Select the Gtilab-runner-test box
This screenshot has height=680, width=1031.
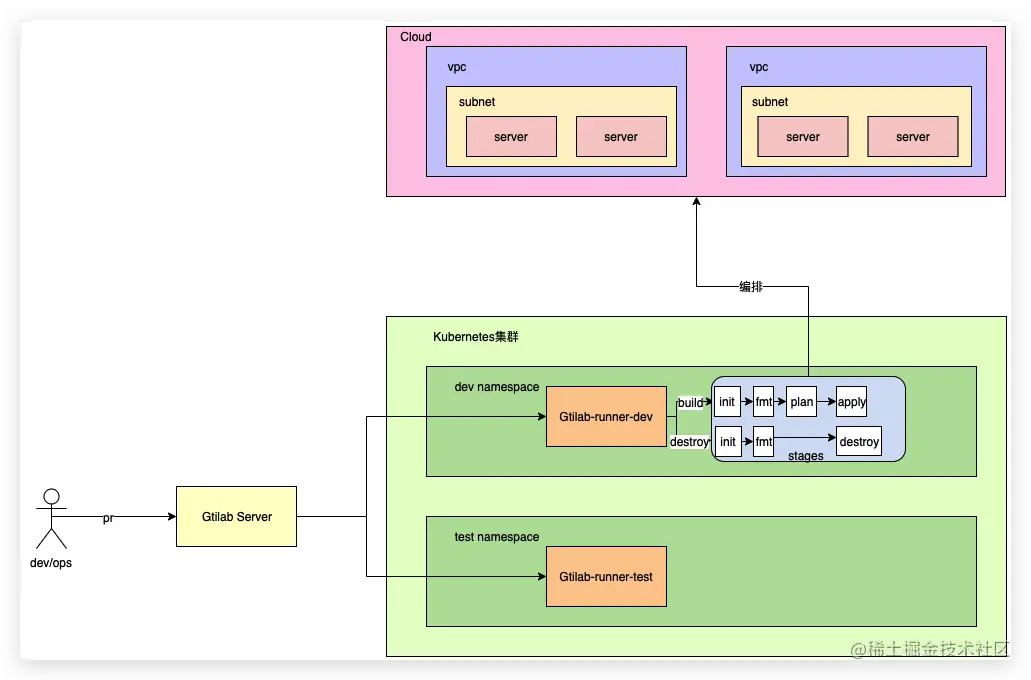pyautogui.click(x=606, y=576)
